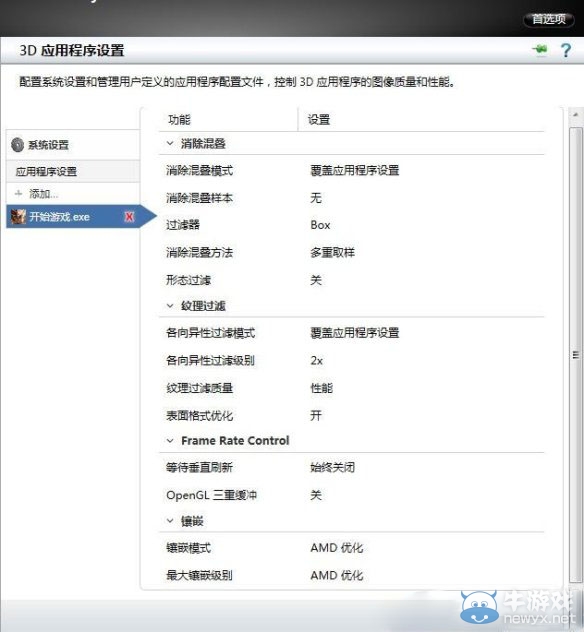584x632 pixels.
Task: Click the 消除混叠方法 row label
Action: (x=200, y=252)
